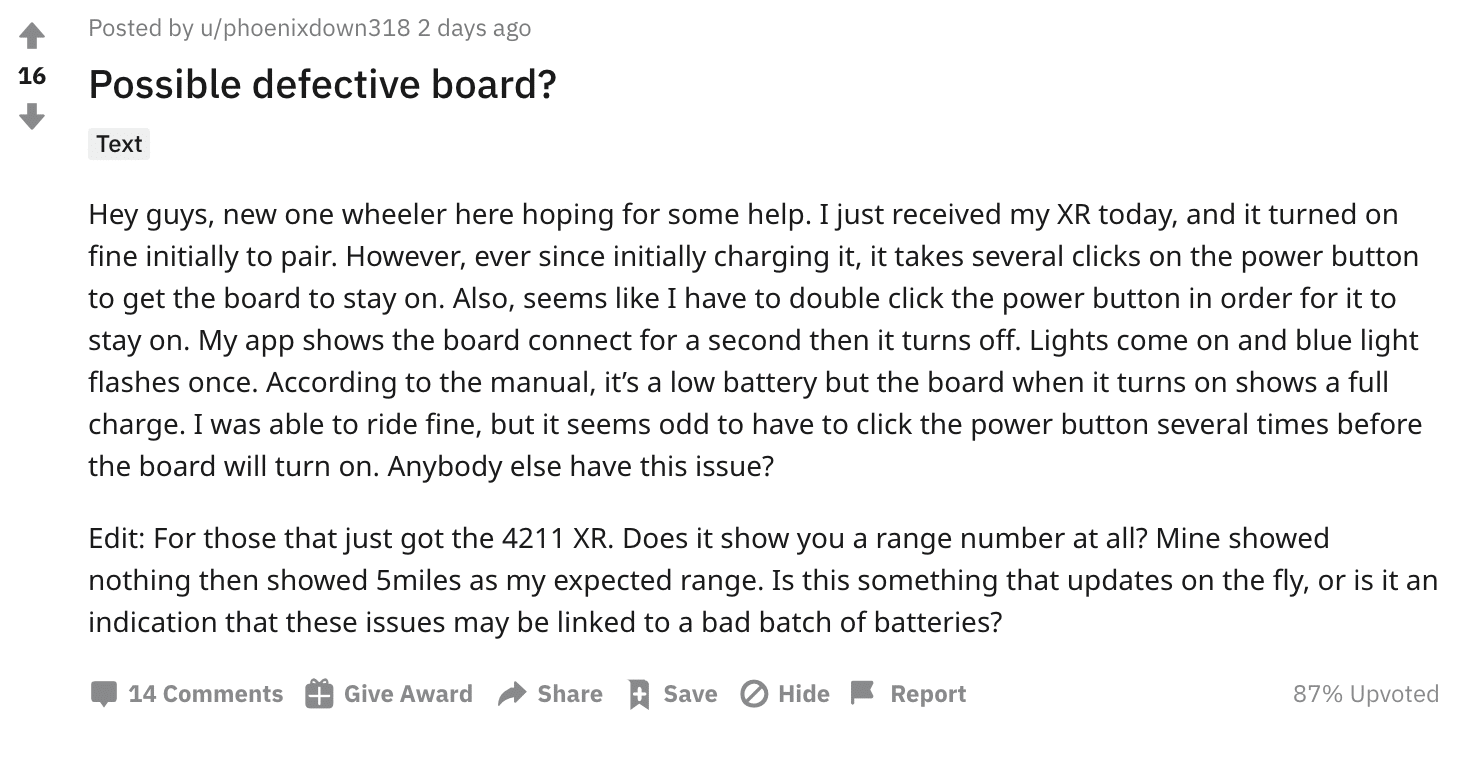Click the '14 Comments' text label
This screenshot has height=760, width=1470.
click(206, 694)
